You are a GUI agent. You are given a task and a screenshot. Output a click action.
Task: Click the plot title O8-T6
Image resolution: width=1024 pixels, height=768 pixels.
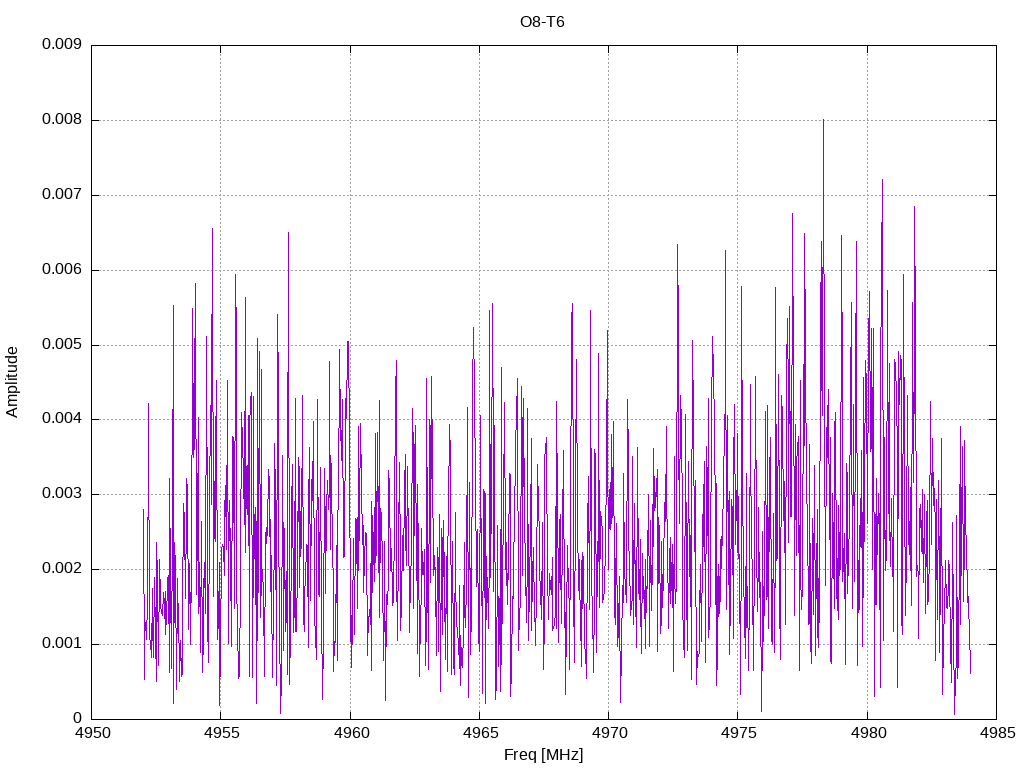(542, 22)
